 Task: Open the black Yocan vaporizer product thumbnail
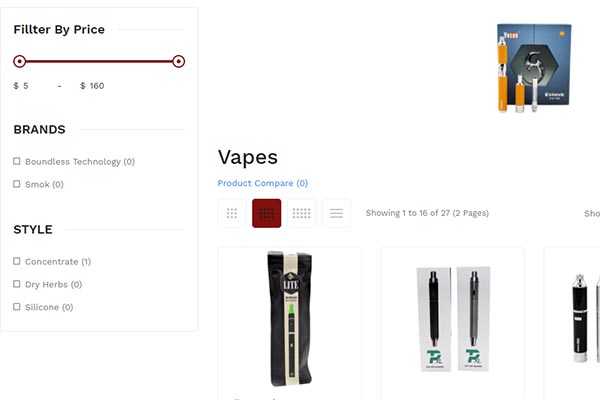coord(585,318)
